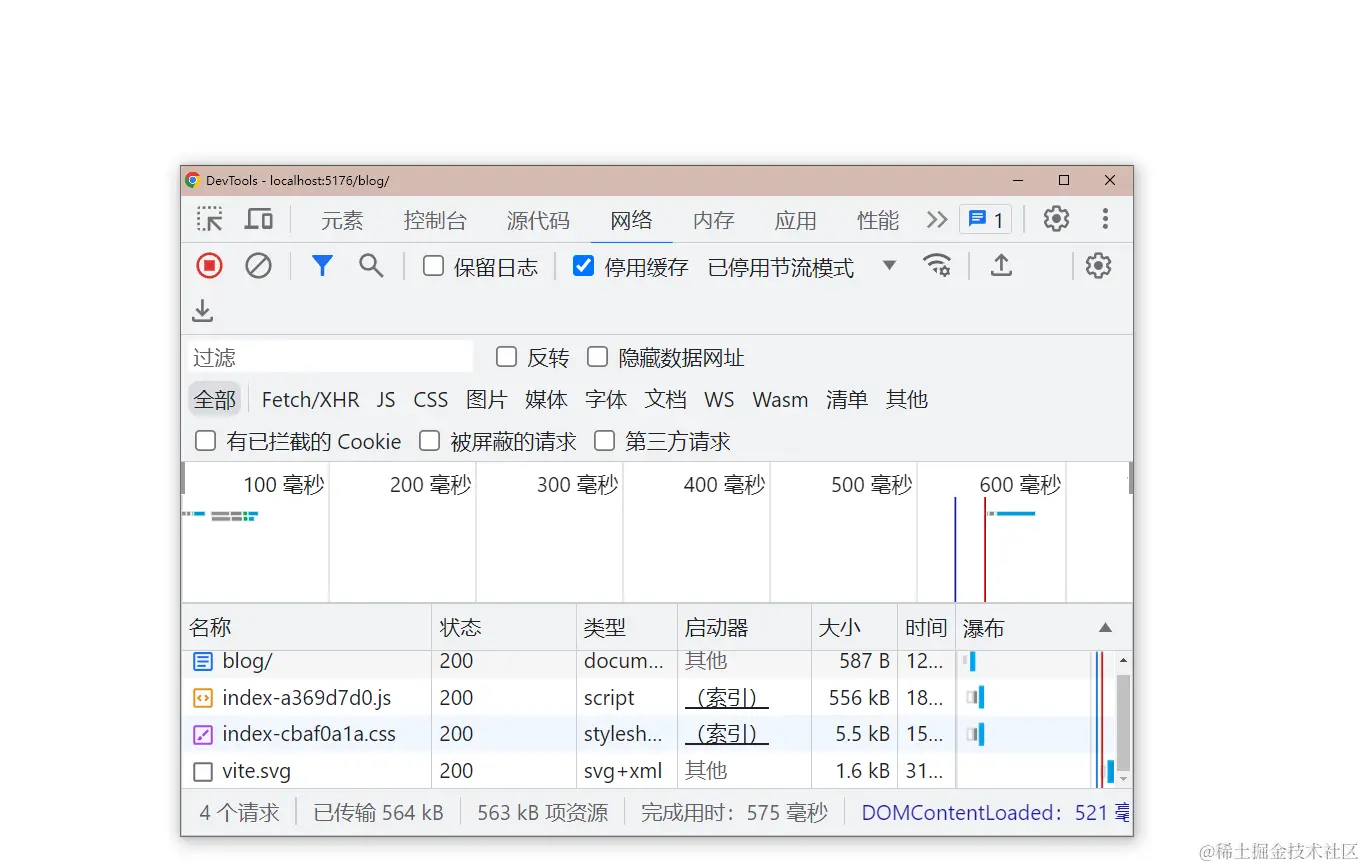Filter requests by WS

[x=719, y=399]
